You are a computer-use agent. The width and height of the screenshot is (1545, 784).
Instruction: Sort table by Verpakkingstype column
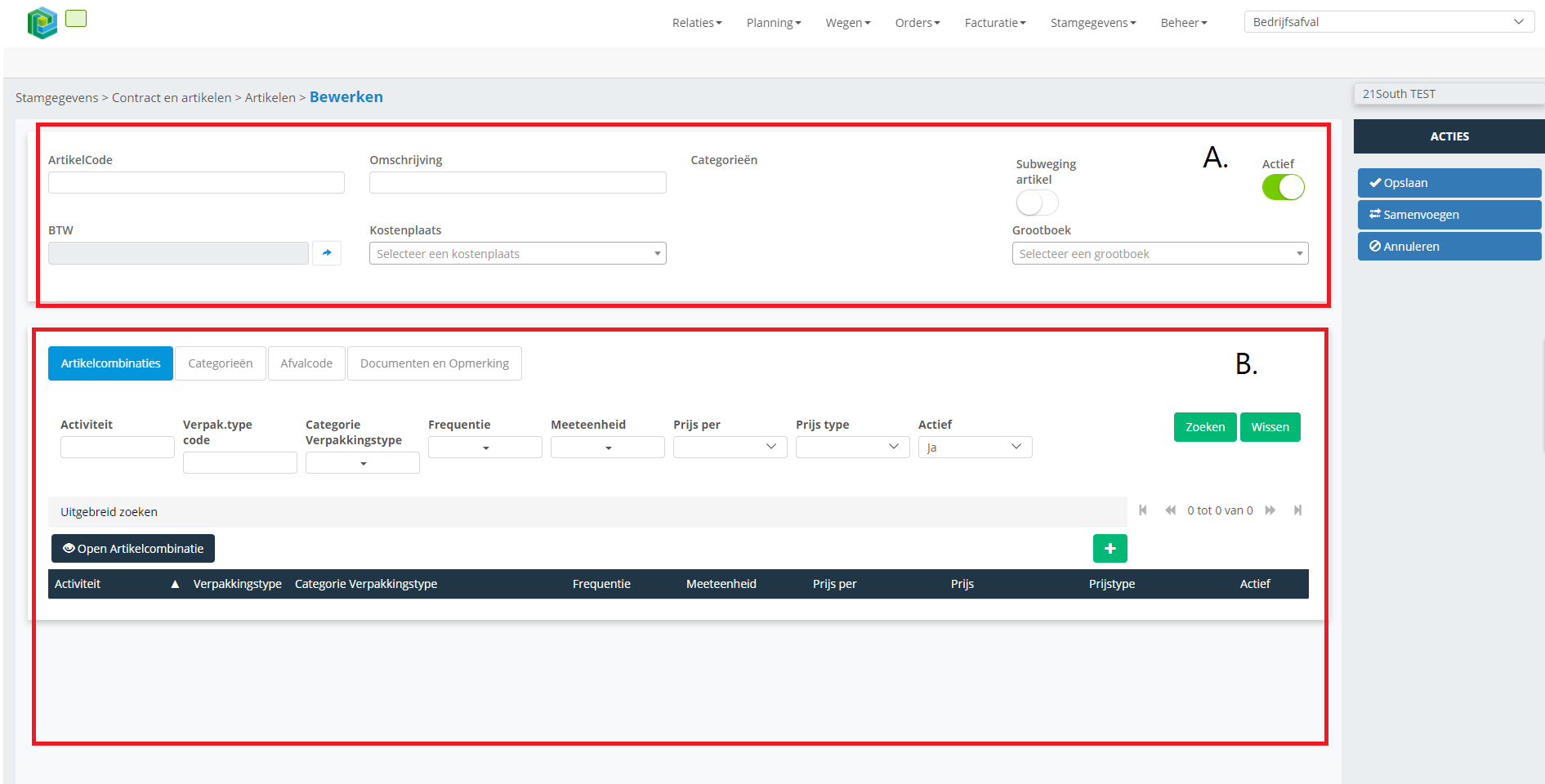click(x=238, y=584)
